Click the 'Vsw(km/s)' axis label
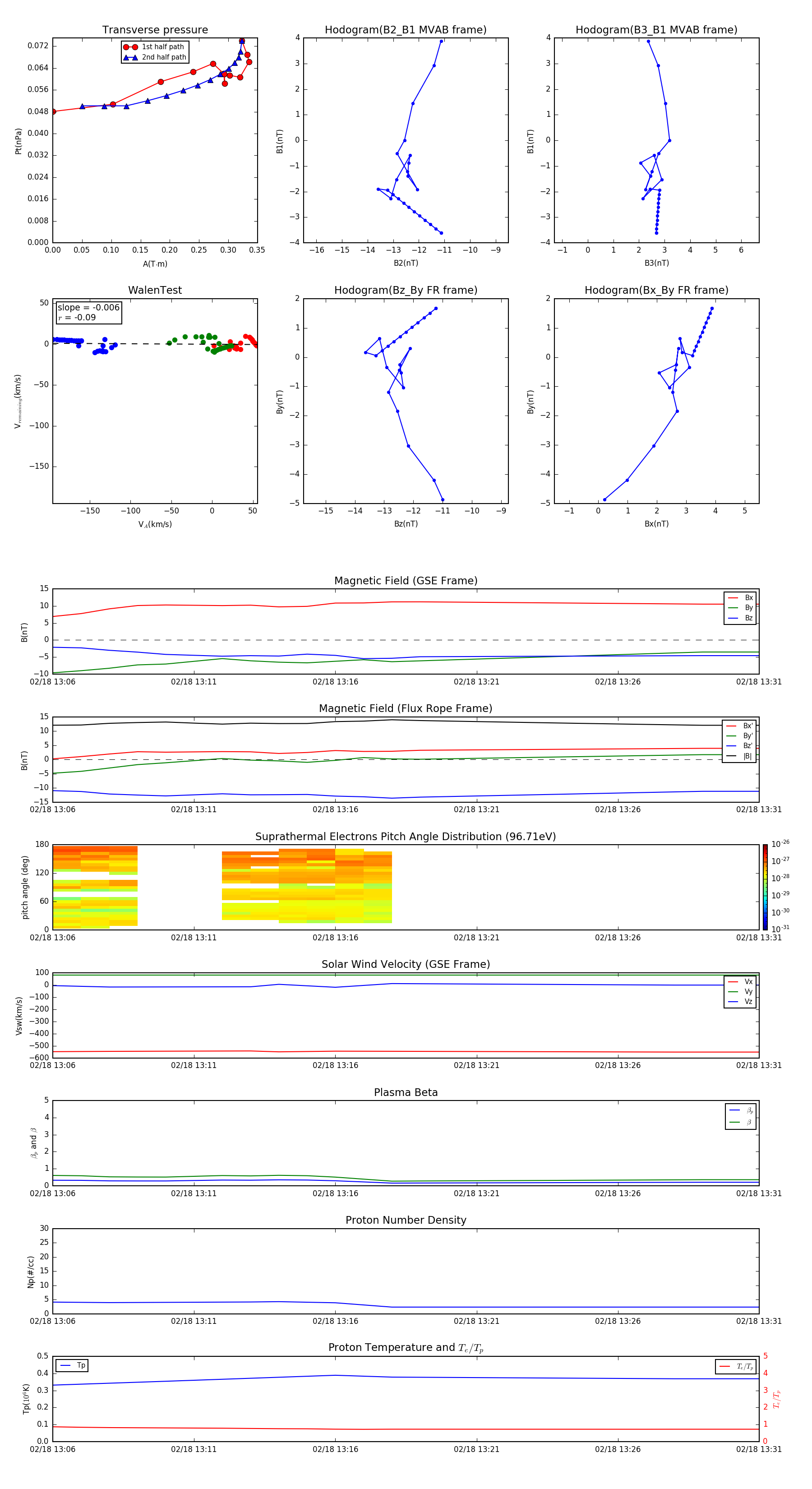812x1489 pixels. [19, 1016]
